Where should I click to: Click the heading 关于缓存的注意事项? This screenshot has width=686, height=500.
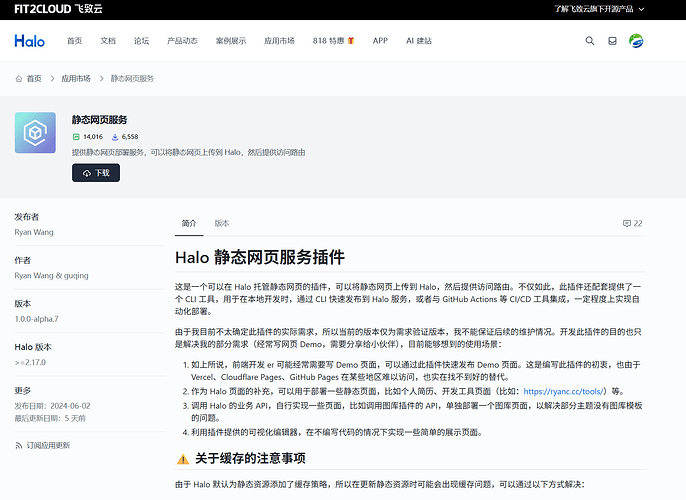[x=250, y=458]
